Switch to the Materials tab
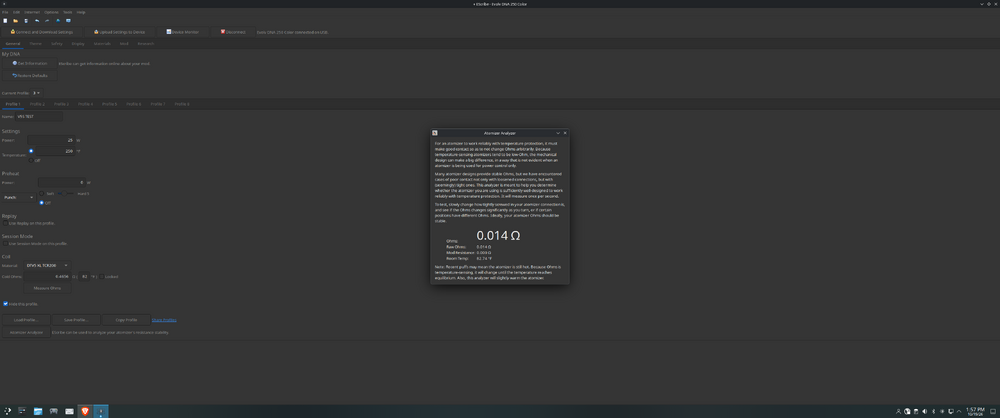 [x=101, y=44]
